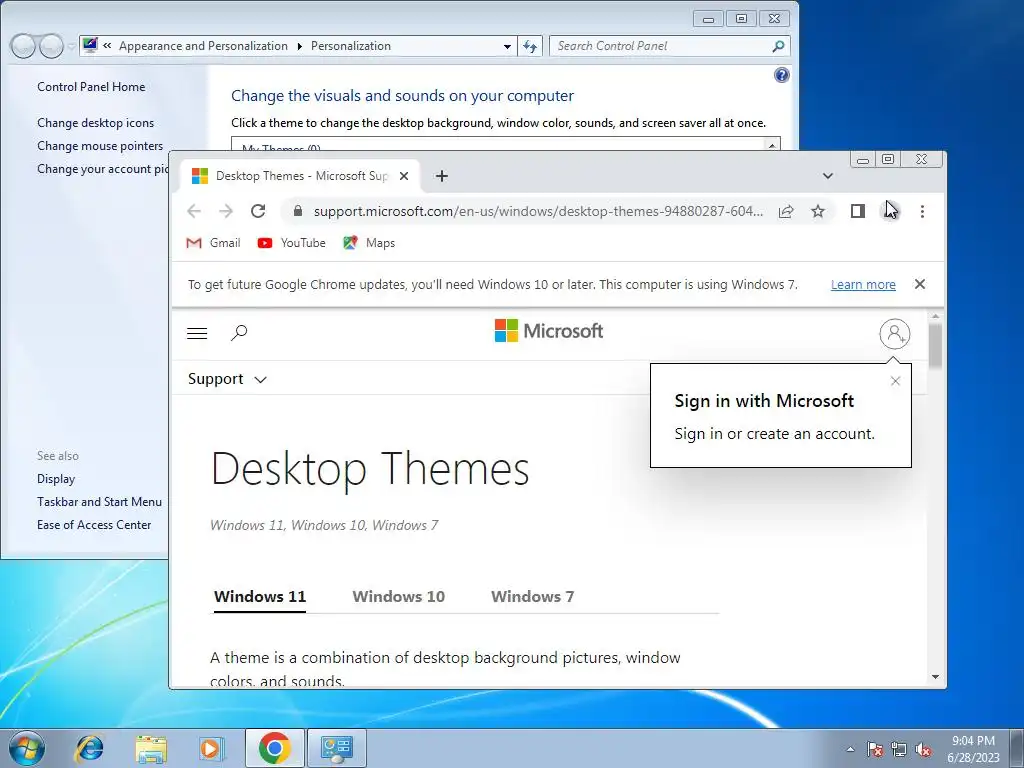Screen dimensions: 1024x768
Task: Open Display under See also
Action: 56,479
